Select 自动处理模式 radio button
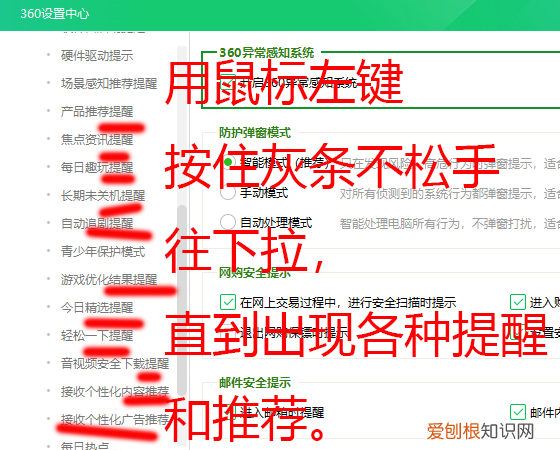Screen dimensions: 560x450 [x=228, y=222]
